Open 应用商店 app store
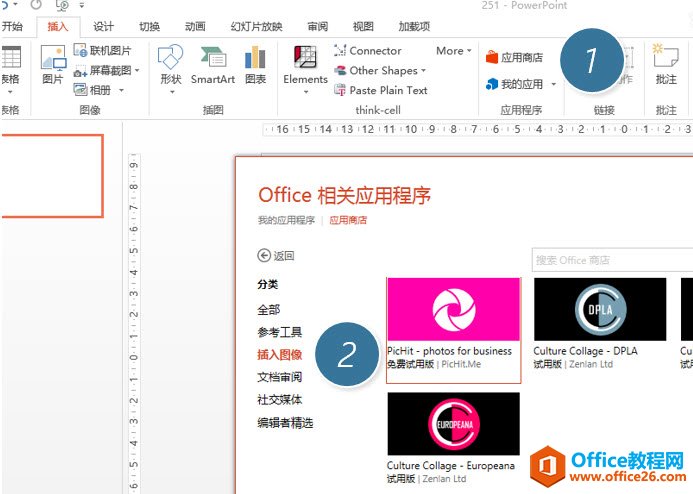Viewport: 693px width, 494px height. [514, 57]
